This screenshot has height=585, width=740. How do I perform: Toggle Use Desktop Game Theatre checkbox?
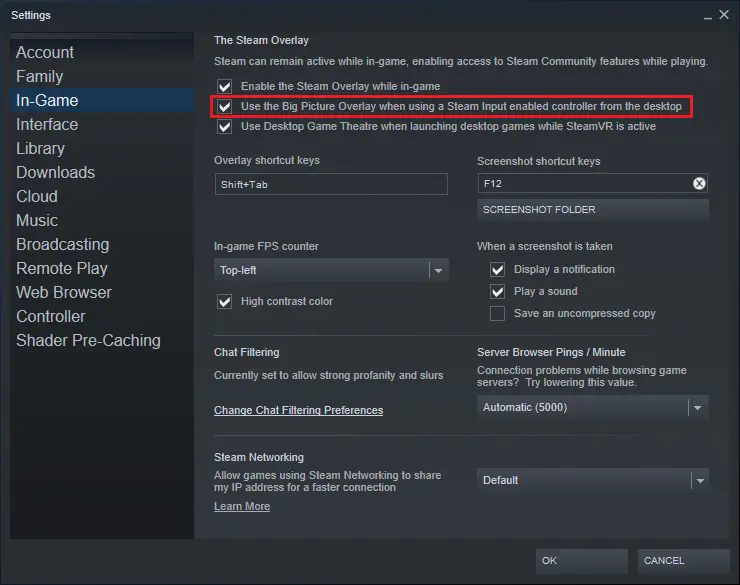(x=225, y=126)
